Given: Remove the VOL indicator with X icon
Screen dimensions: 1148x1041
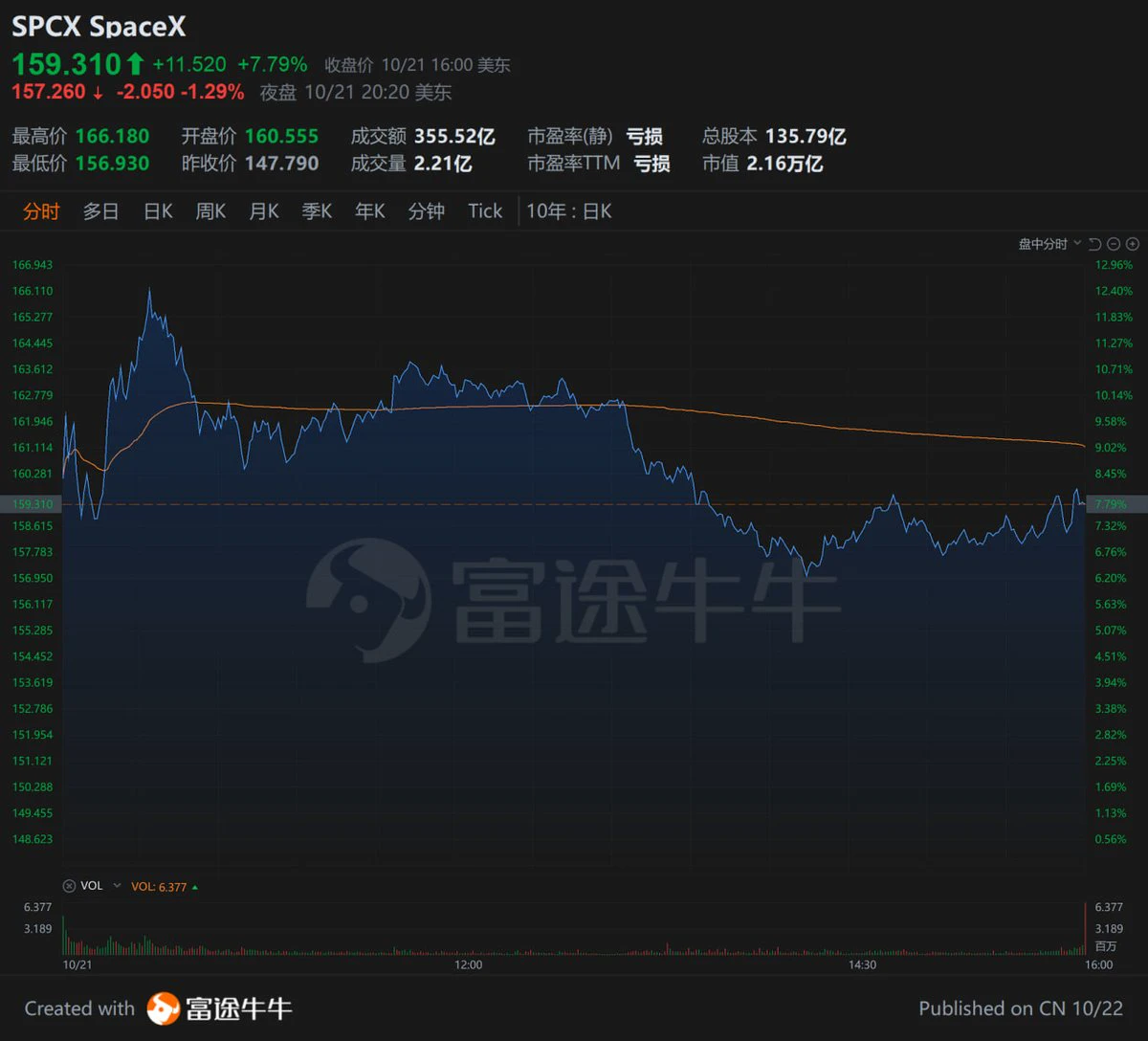Looking at the screenshot, I should (x=69, y=886).
